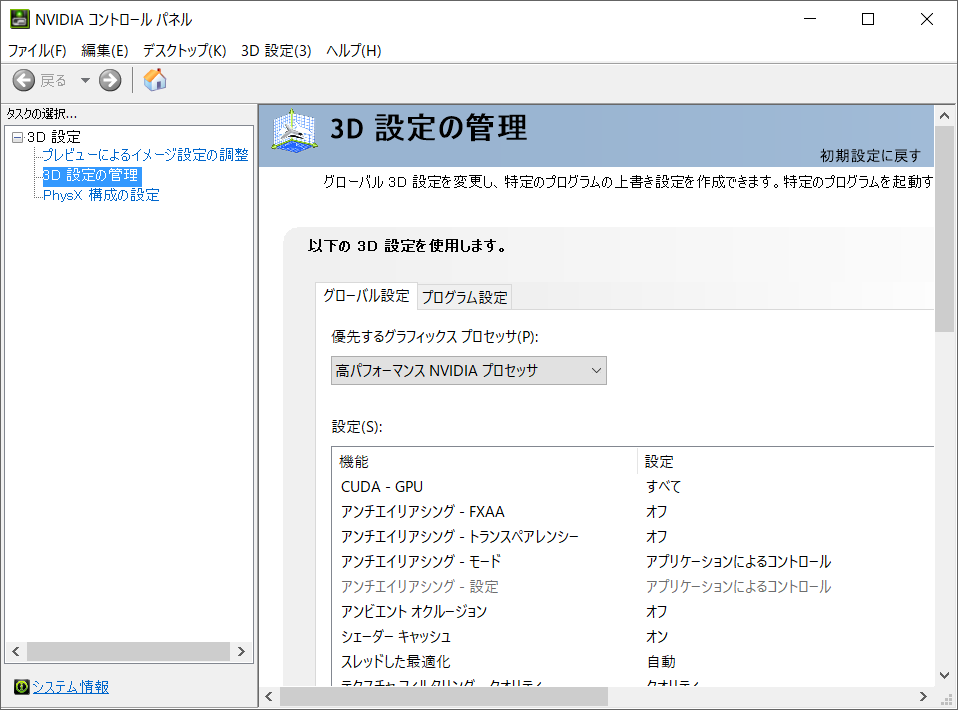Select アンチエイリアシング - モード row
Image resolution: width=958 pixels, height=710 pixels.
632,562
